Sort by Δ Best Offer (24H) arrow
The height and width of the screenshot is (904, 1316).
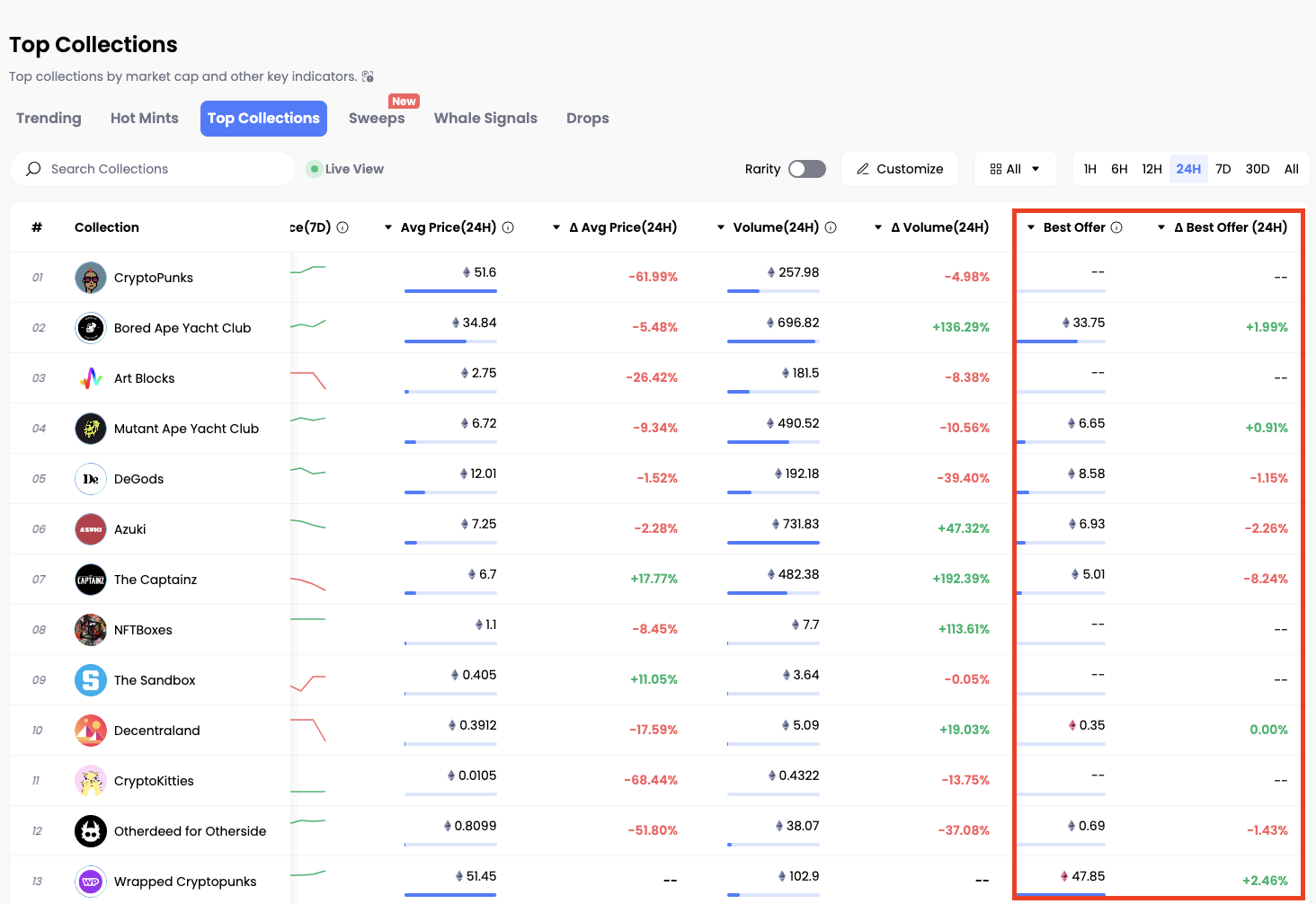coord(1161,227)
